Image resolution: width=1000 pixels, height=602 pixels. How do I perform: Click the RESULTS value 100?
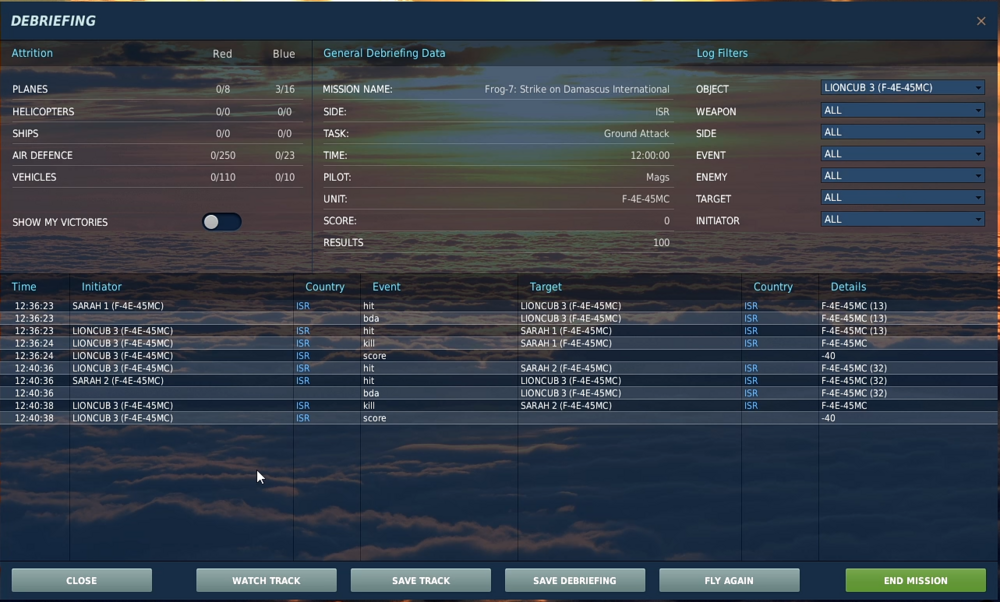tap(661, 242)
